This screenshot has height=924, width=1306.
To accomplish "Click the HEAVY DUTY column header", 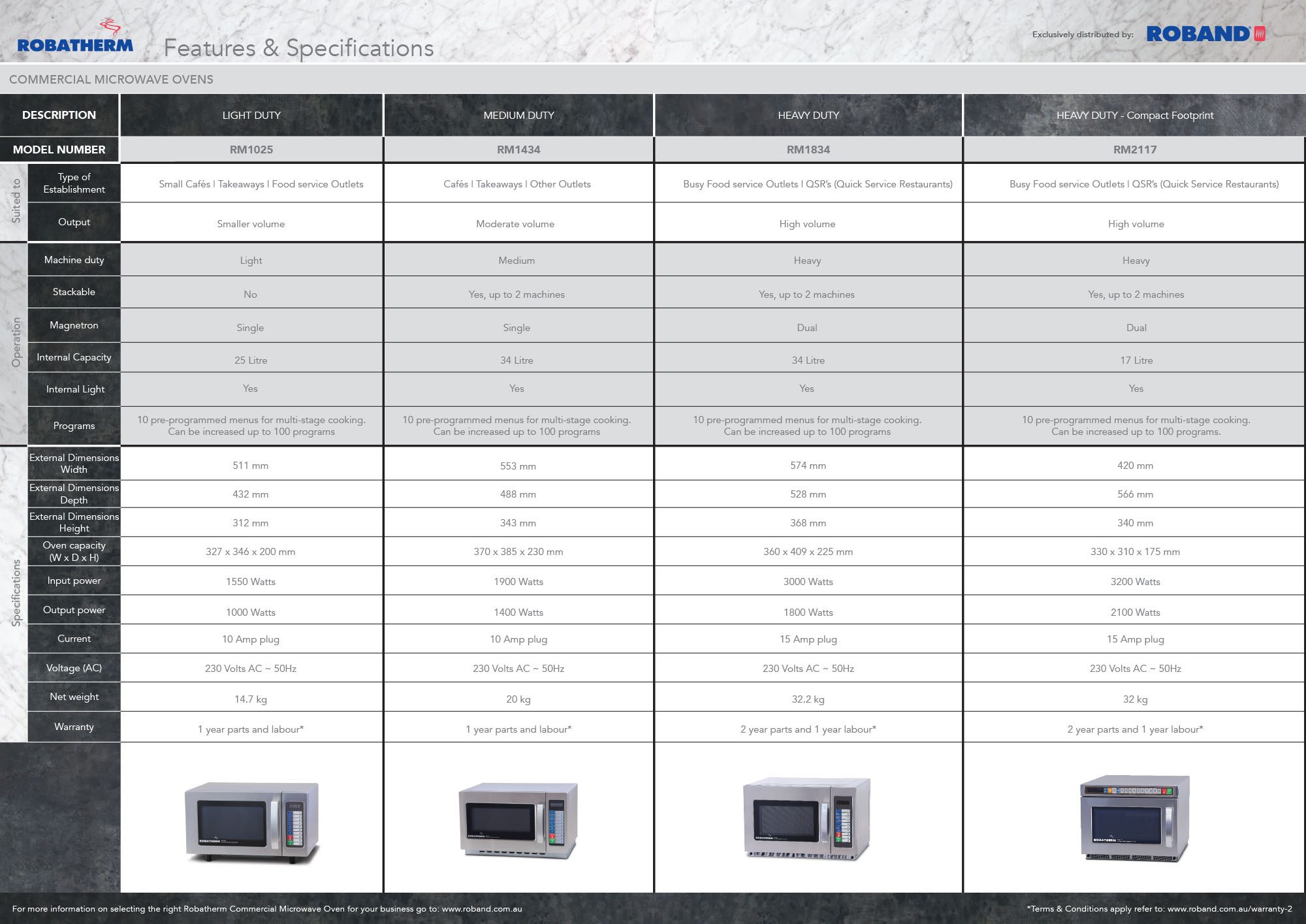I will pos(808,115).
